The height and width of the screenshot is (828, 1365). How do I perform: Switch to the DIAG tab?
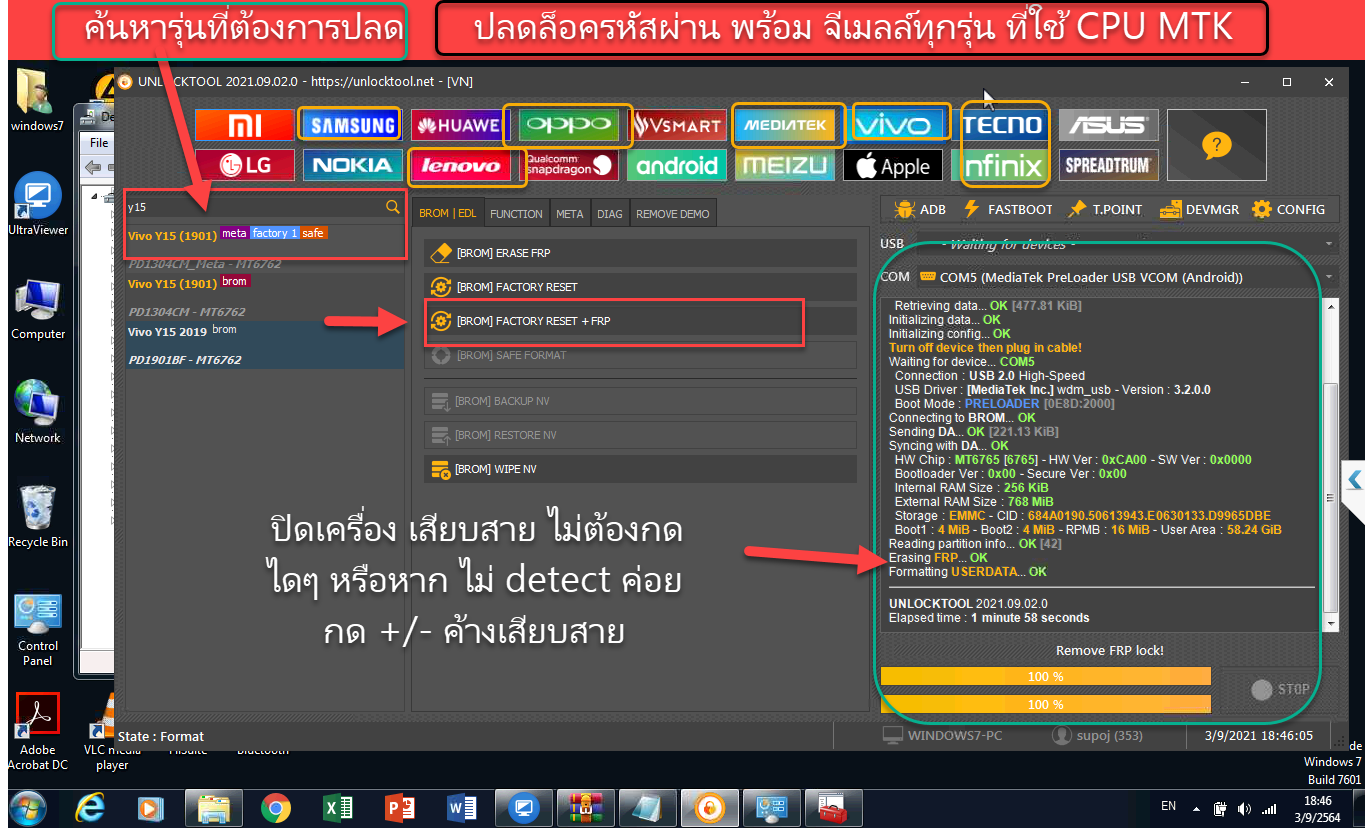tap(609, 213)
